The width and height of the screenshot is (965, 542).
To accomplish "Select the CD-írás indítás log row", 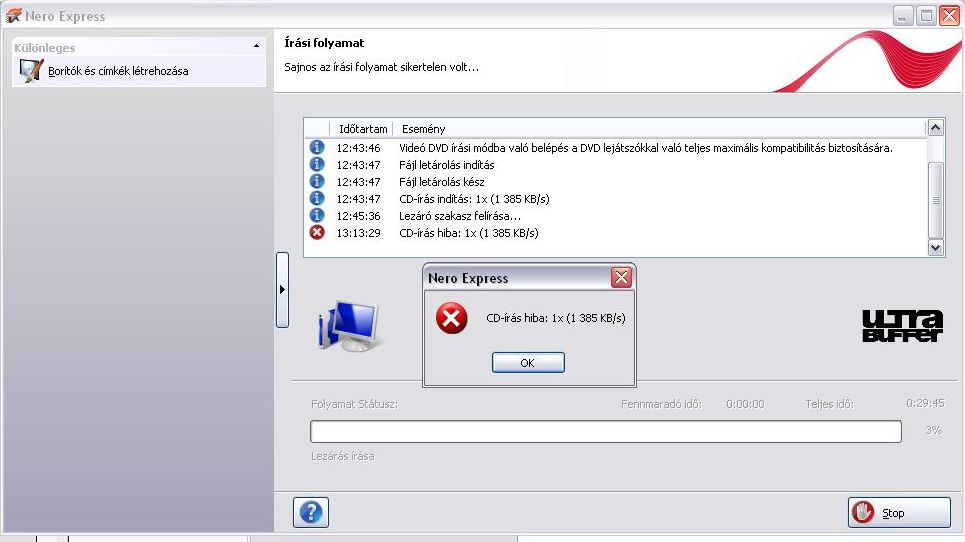I will coord(615,199).
